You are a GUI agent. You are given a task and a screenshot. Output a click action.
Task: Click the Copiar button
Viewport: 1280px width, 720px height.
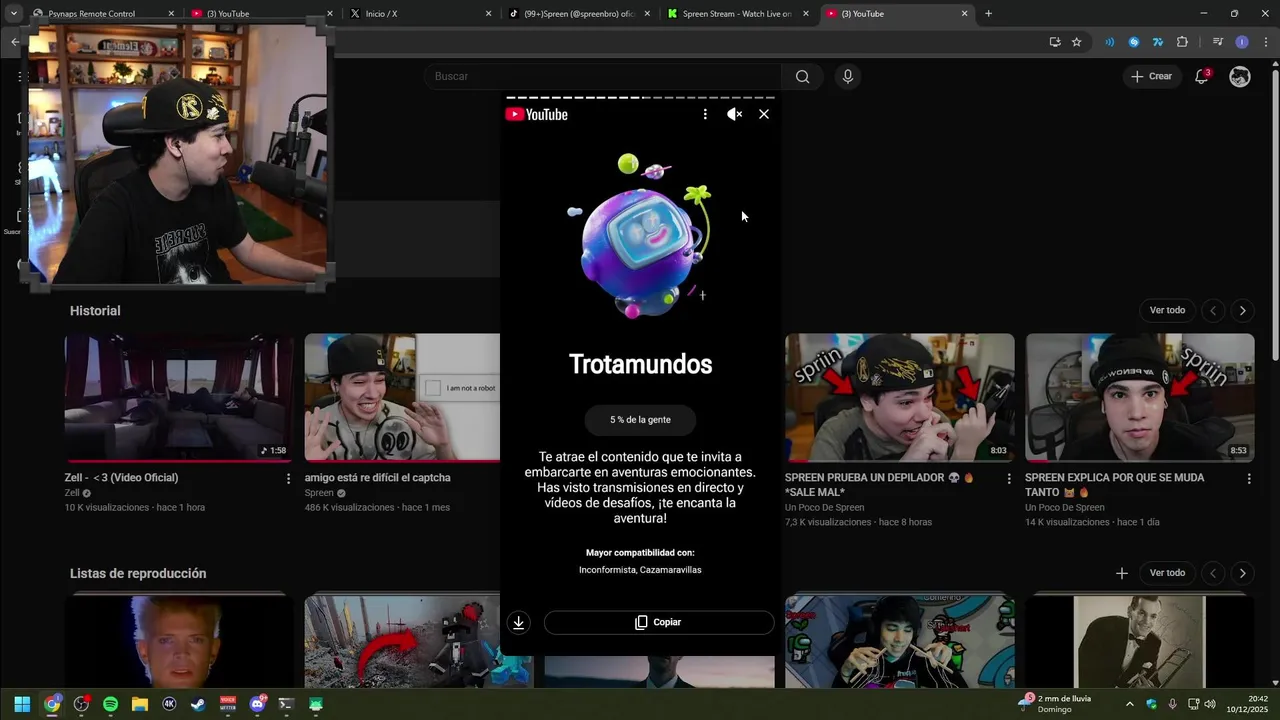659,622
